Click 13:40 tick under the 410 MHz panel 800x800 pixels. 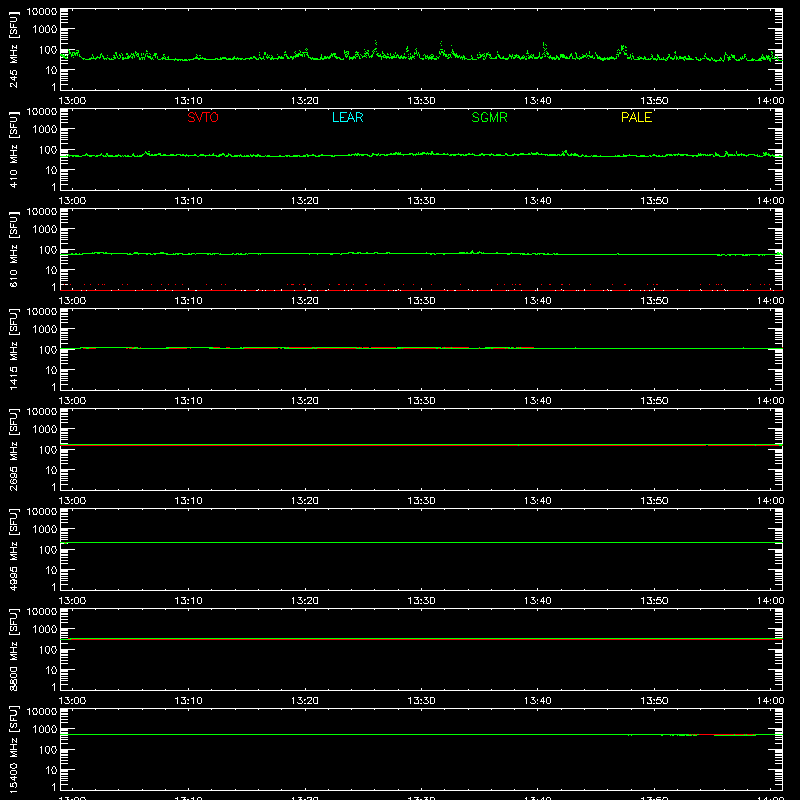538,201
